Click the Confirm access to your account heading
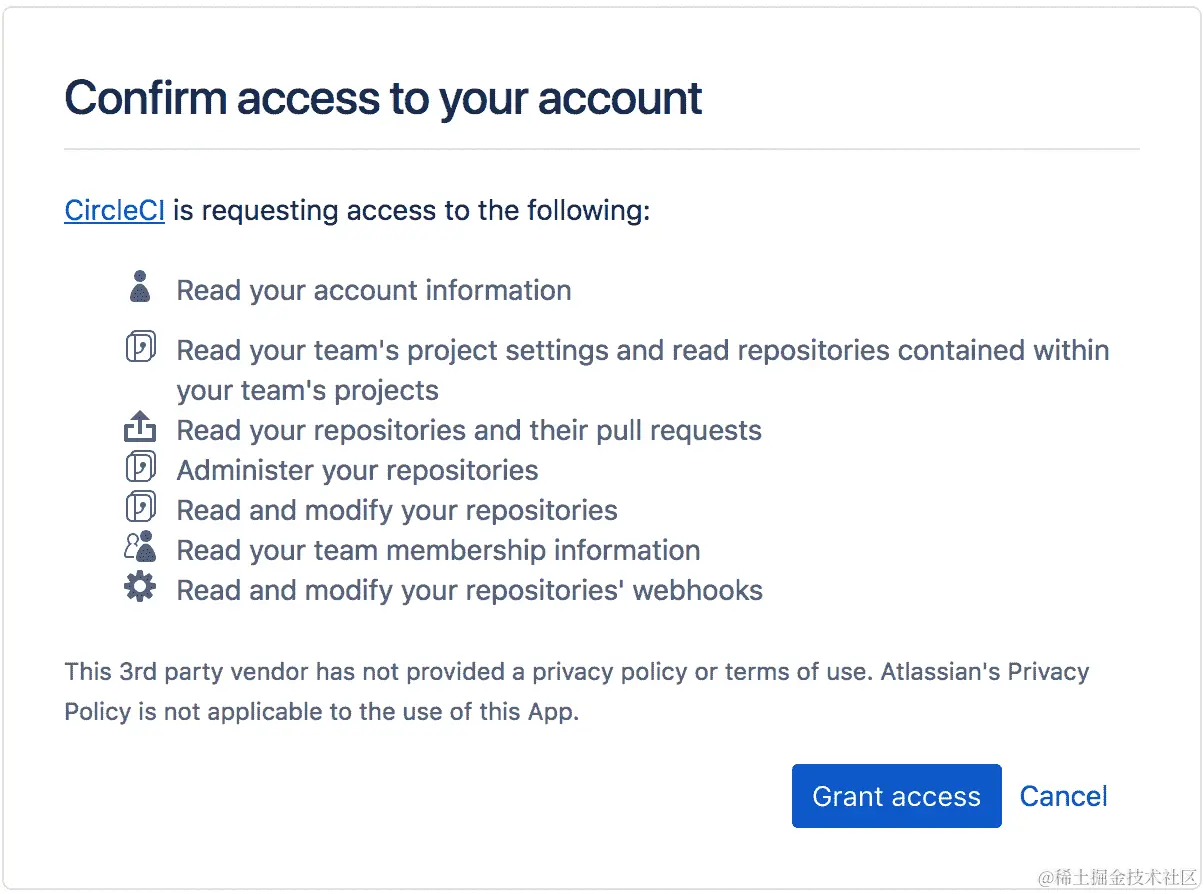 (x=383, y=98)
